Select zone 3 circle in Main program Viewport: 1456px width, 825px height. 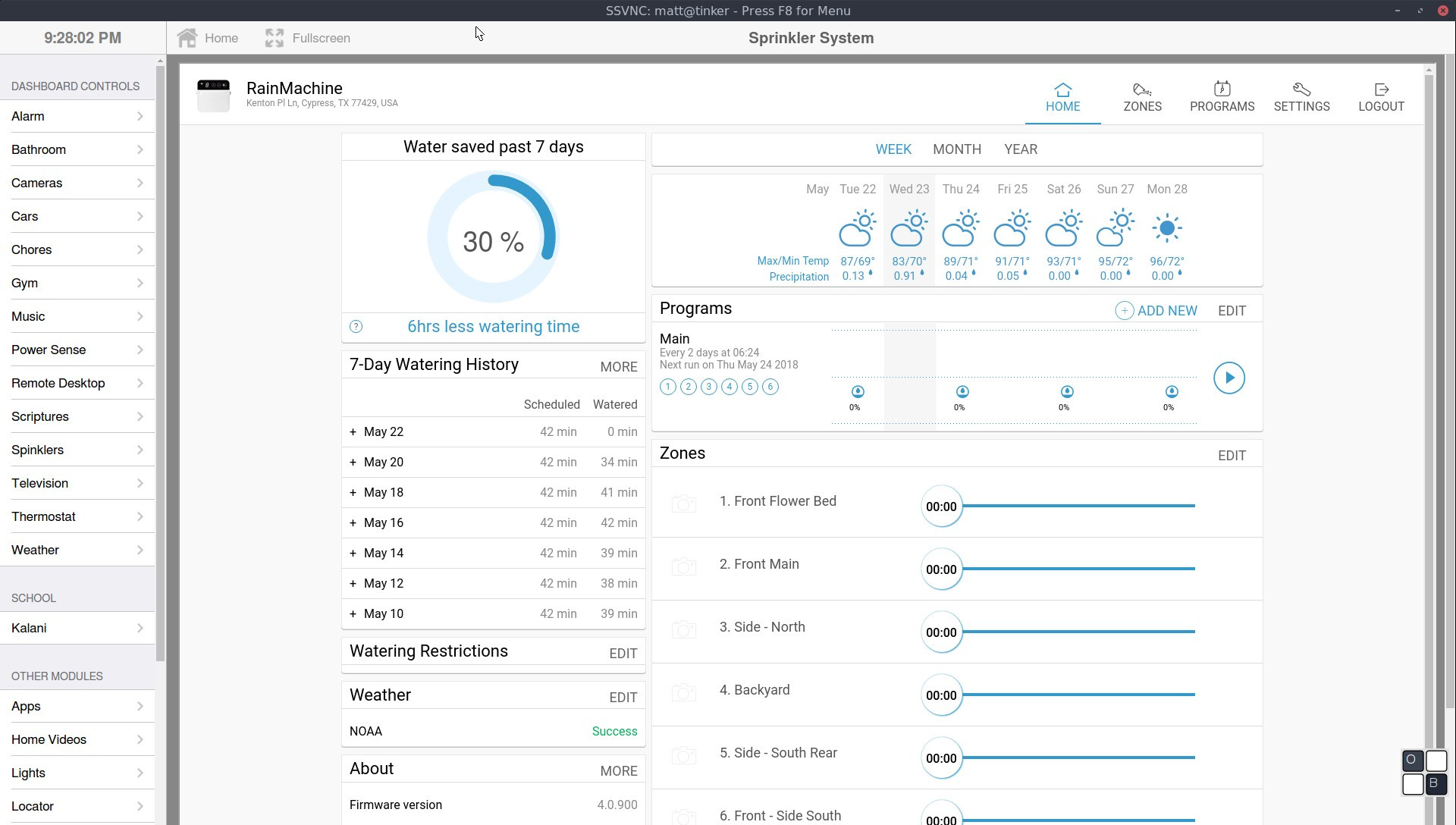click(x=709, y=387)
